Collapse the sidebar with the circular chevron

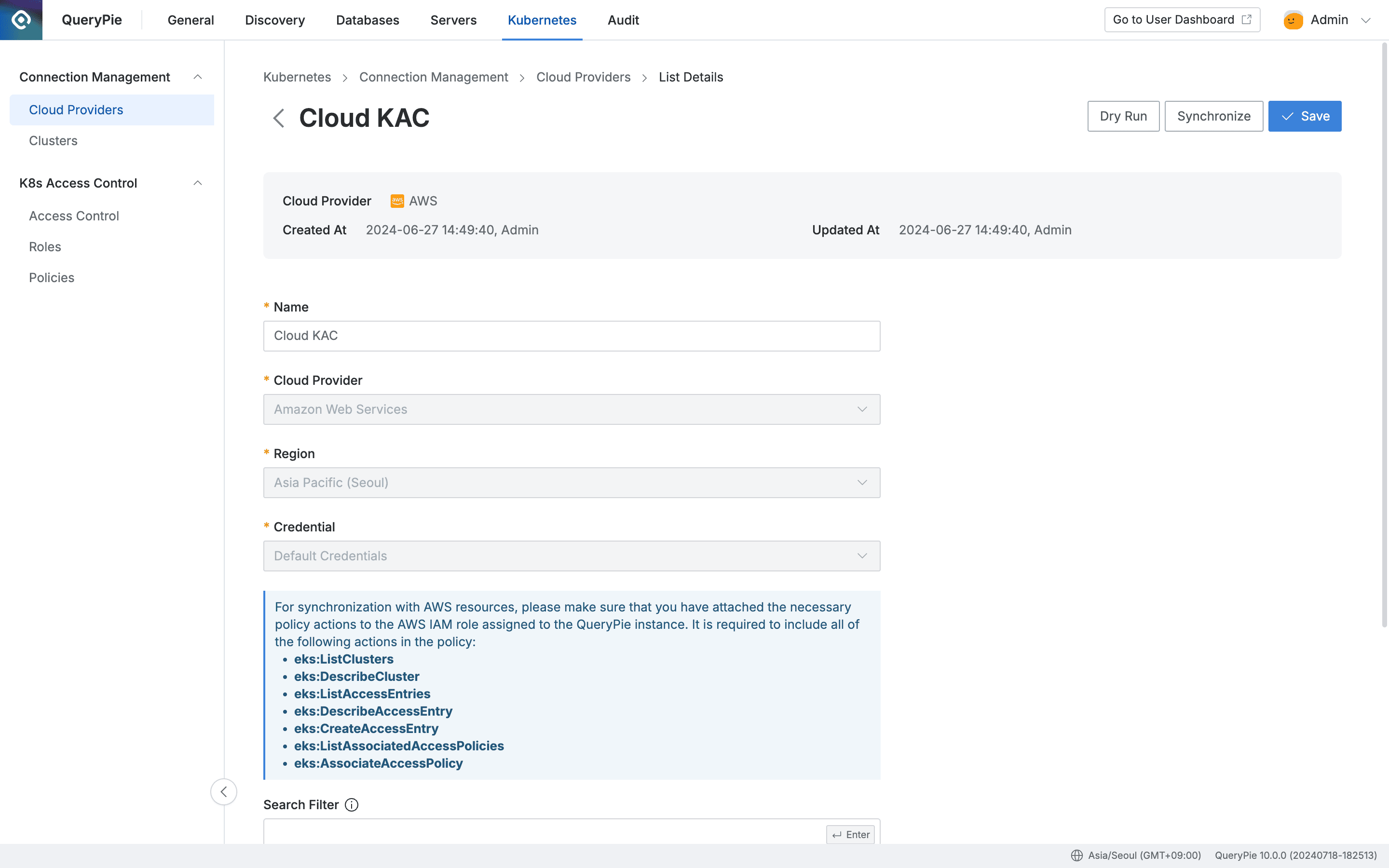(224, 792)
